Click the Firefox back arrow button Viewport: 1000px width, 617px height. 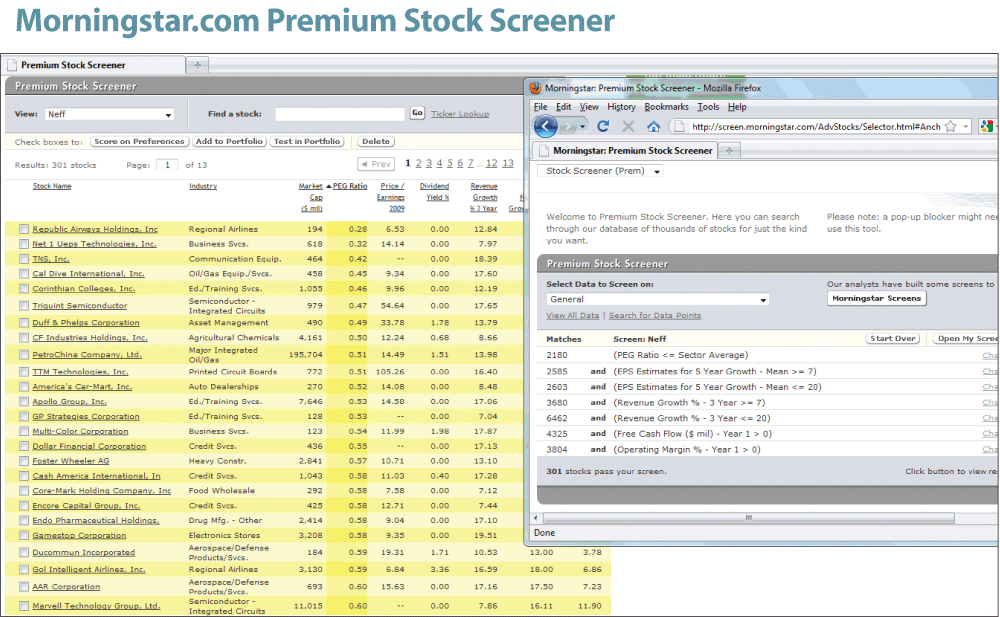[x=545, y=126]
